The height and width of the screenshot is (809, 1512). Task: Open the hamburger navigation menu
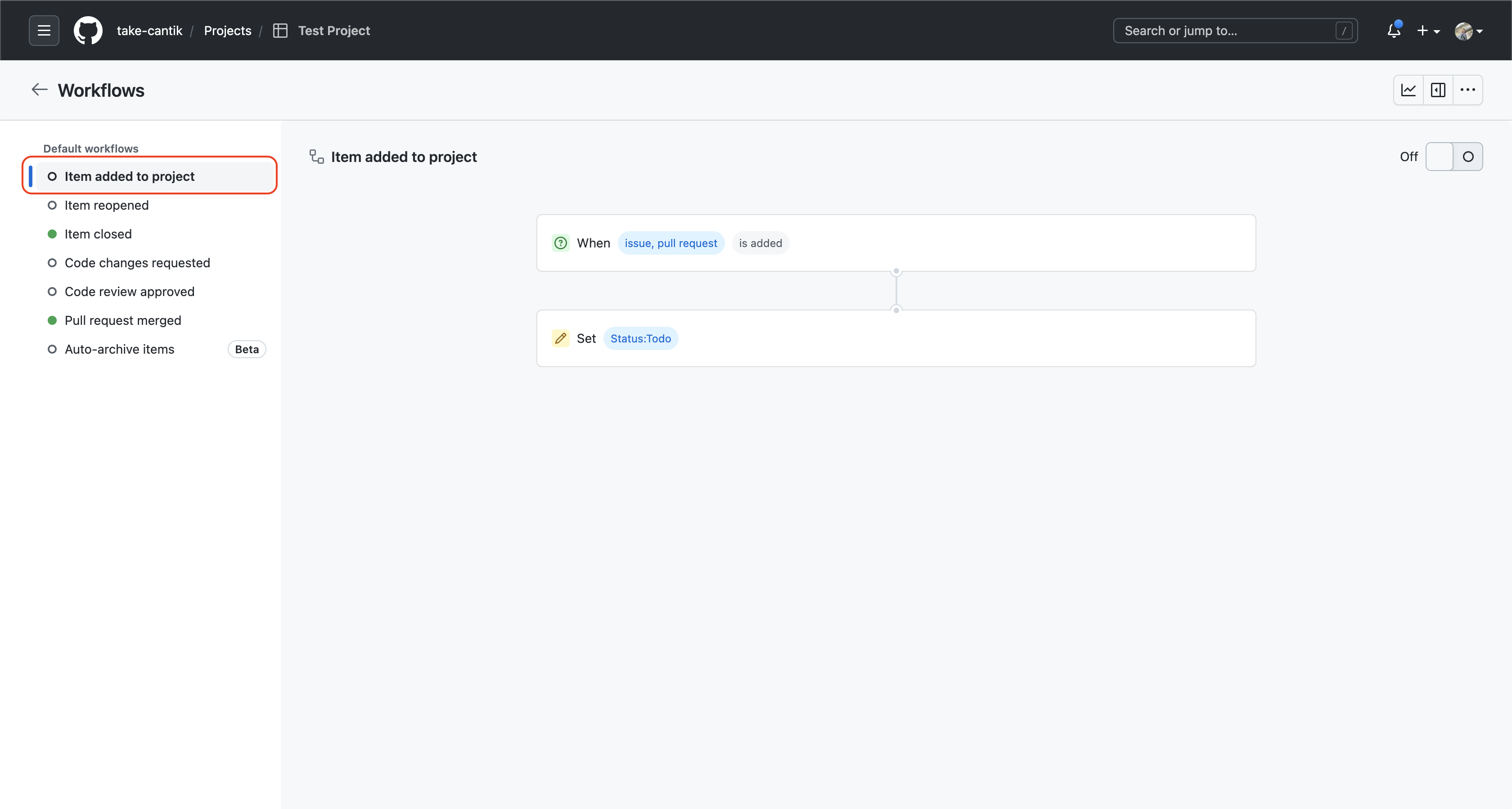coord(44,31)
